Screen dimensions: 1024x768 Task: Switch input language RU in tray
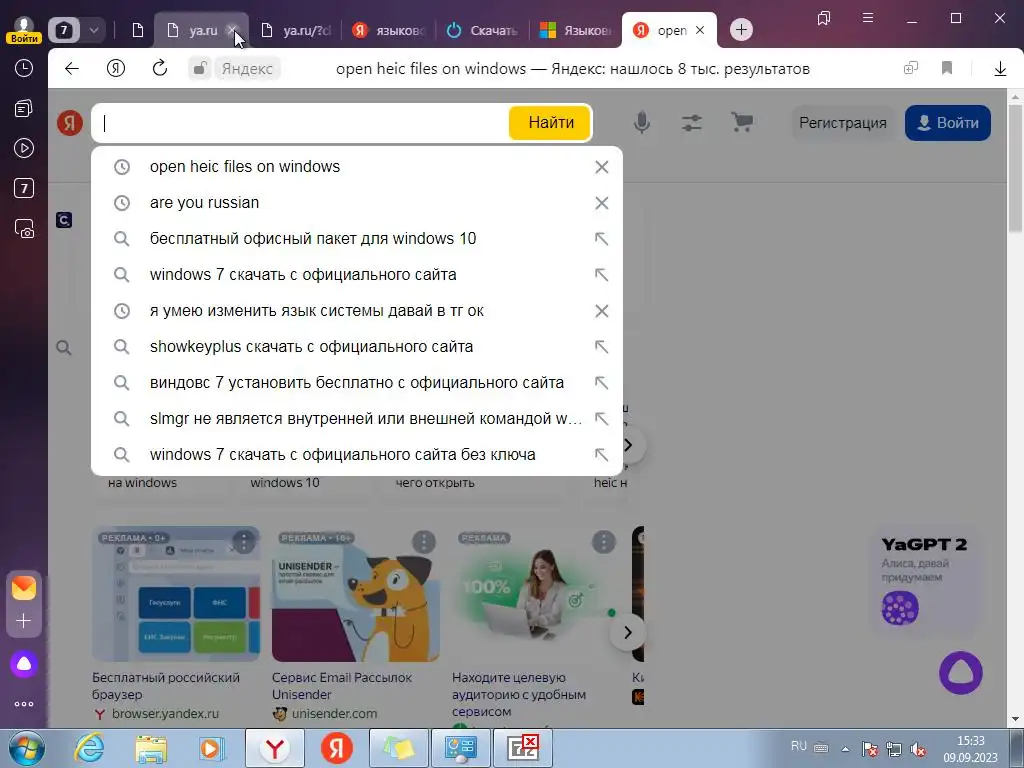click(799, 746)
